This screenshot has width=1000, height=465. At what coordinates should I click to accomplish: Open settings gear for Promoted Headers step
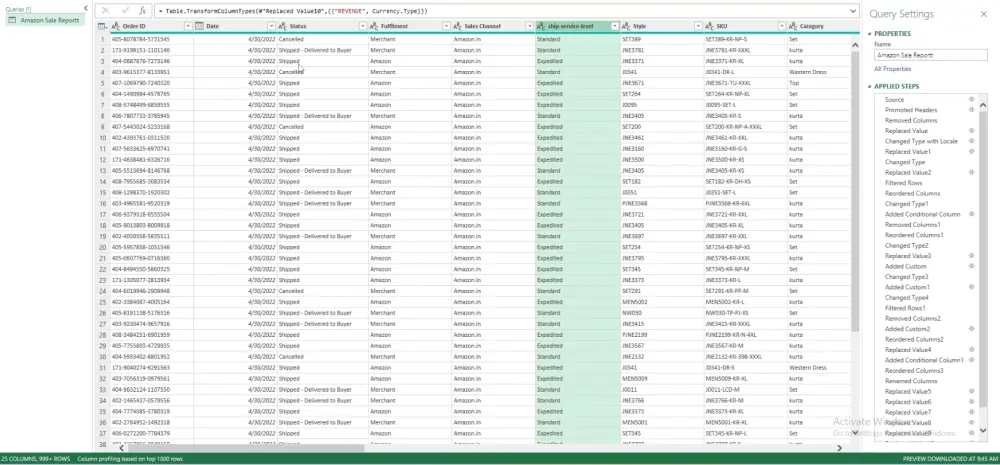tap(971, 110)
